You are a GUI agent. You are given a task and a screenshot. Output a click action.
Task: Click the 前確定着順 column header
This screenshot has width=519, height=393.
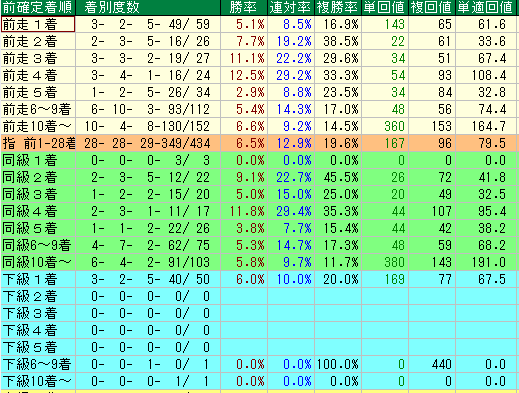(x=38, y=7)
